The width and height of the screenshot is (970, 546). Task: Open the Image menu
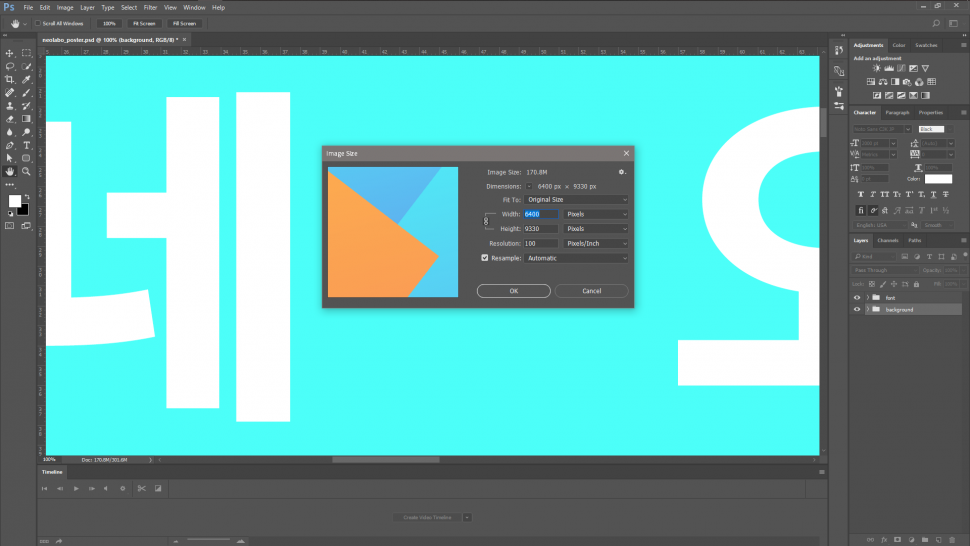65,7
